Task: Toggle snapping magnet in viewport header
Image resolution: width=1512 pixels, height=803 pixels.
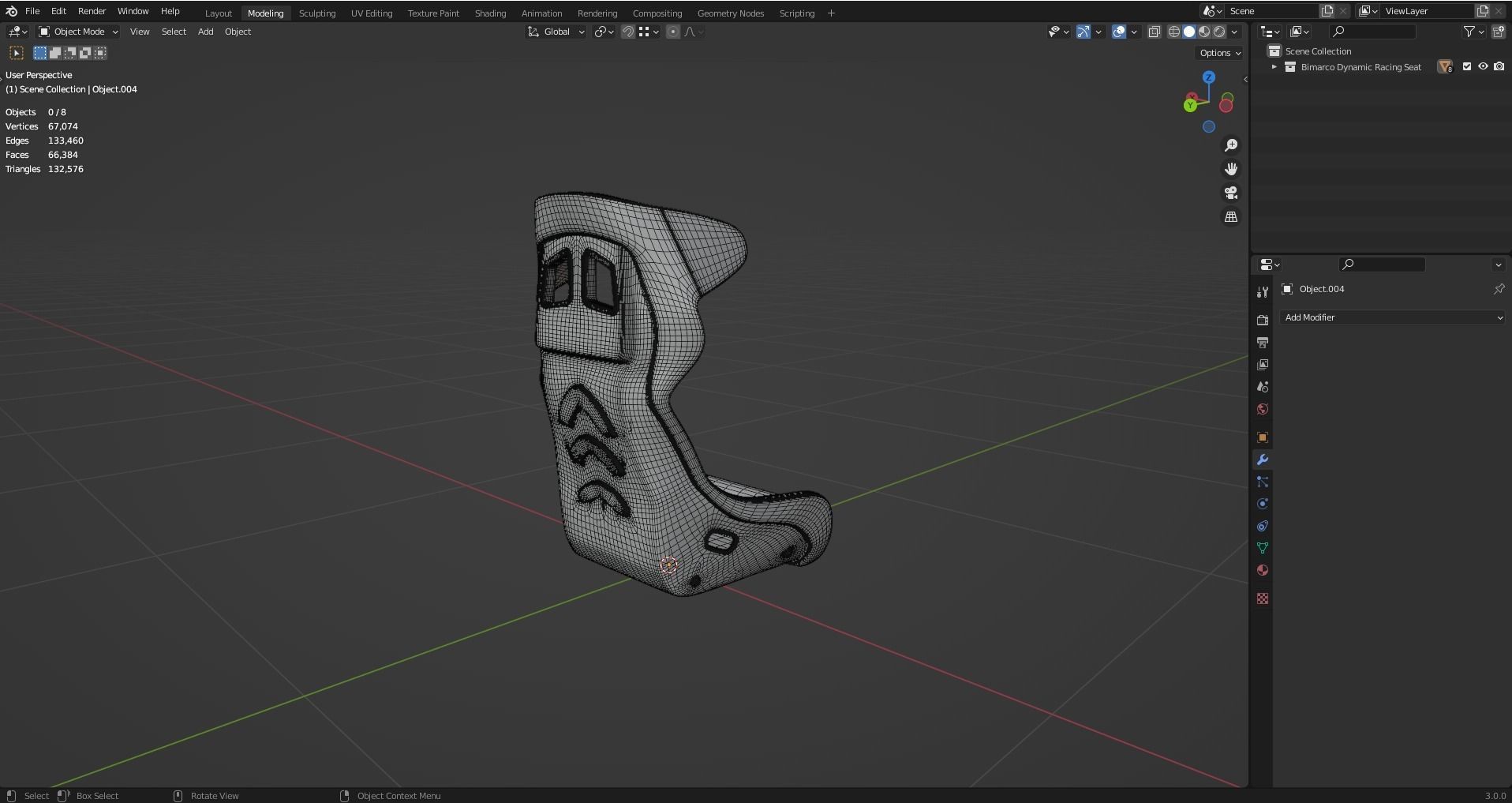Action: click(x=627, y=32)
